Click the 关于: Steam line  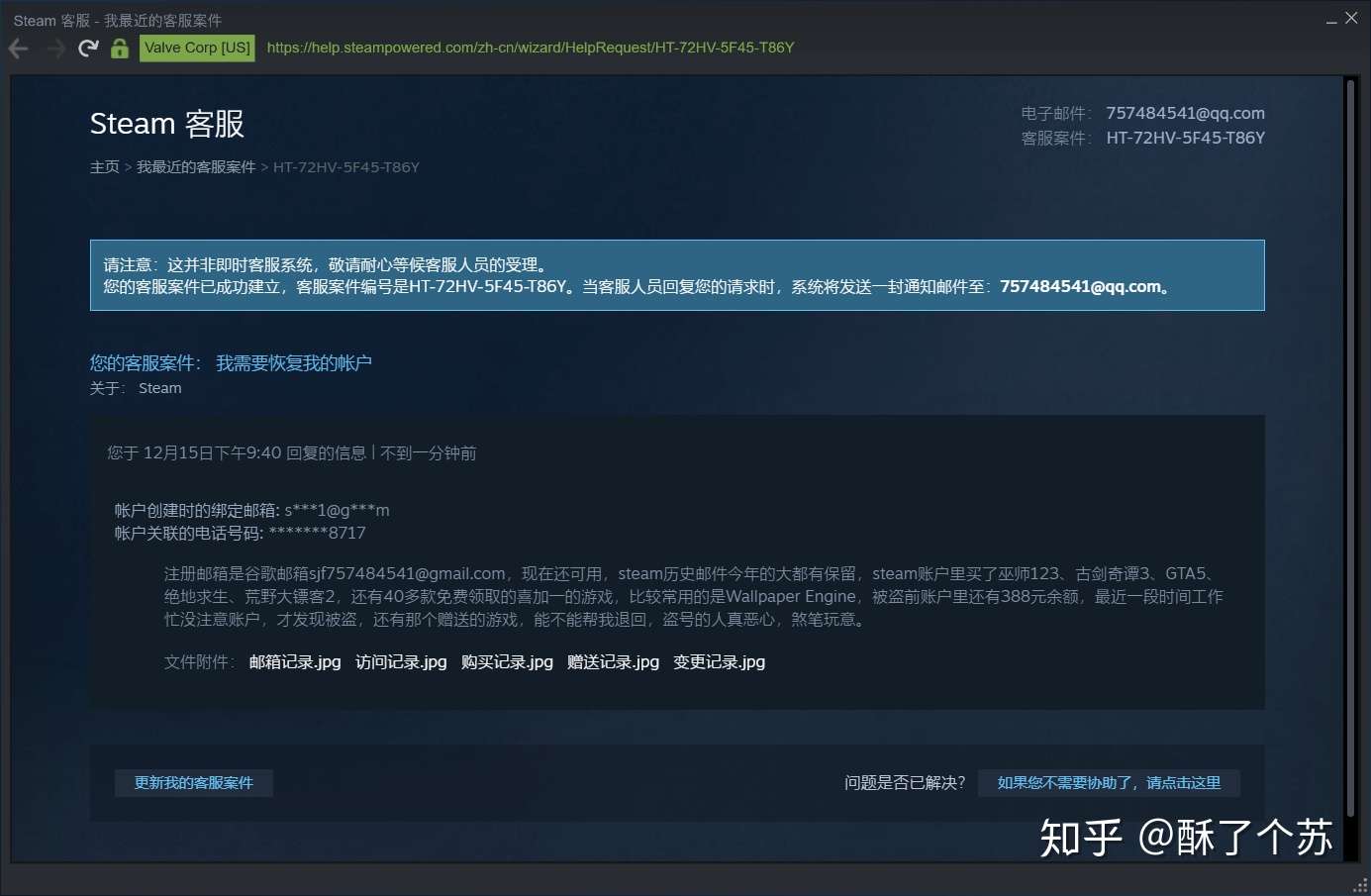136,388
